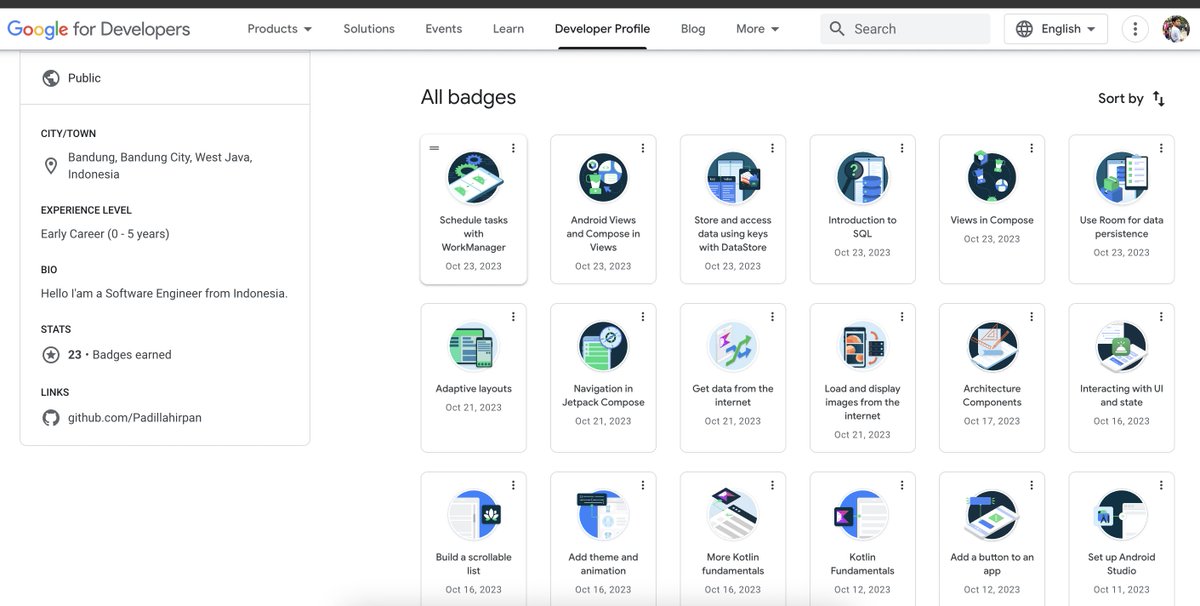Open options menu on Interacting with UI card

[x=1161, y=317]
